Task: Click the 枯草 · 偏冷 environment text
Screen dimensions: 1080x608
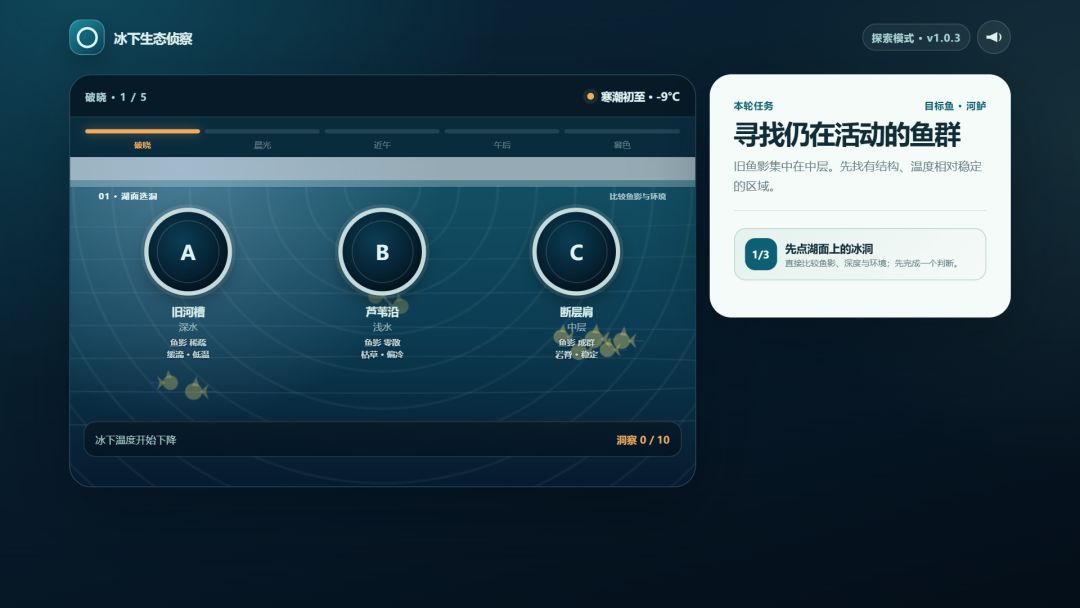Action: (x=382, y=355)
